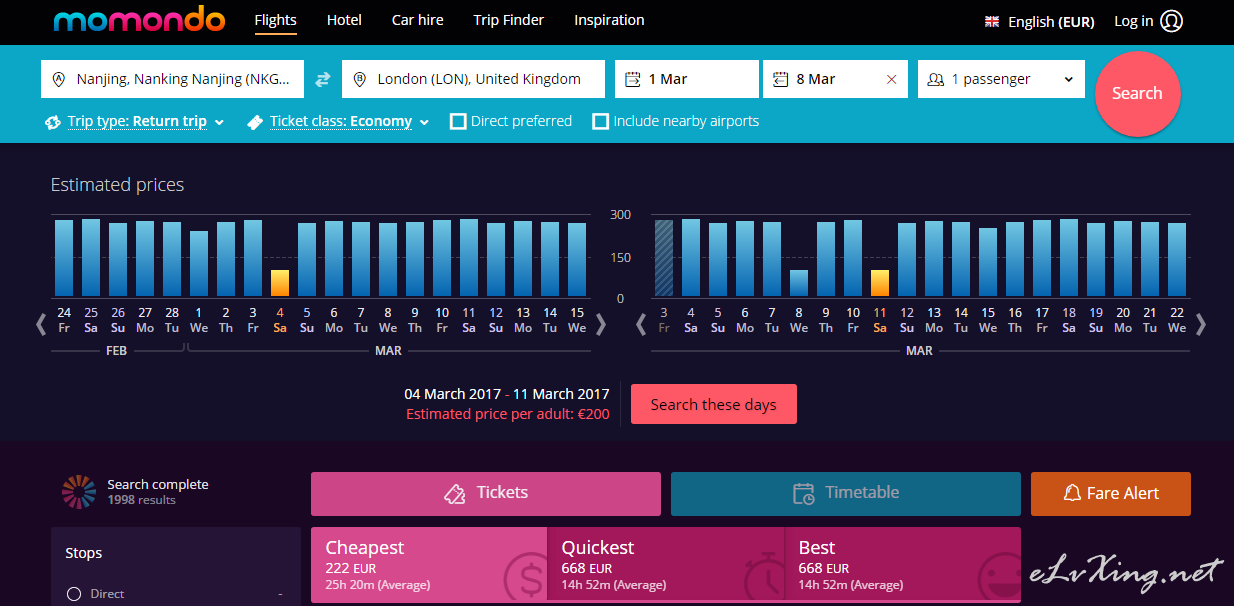Select the orange 11 Sa return price bar
This screenshot has height=606, width=1234.
880,283
